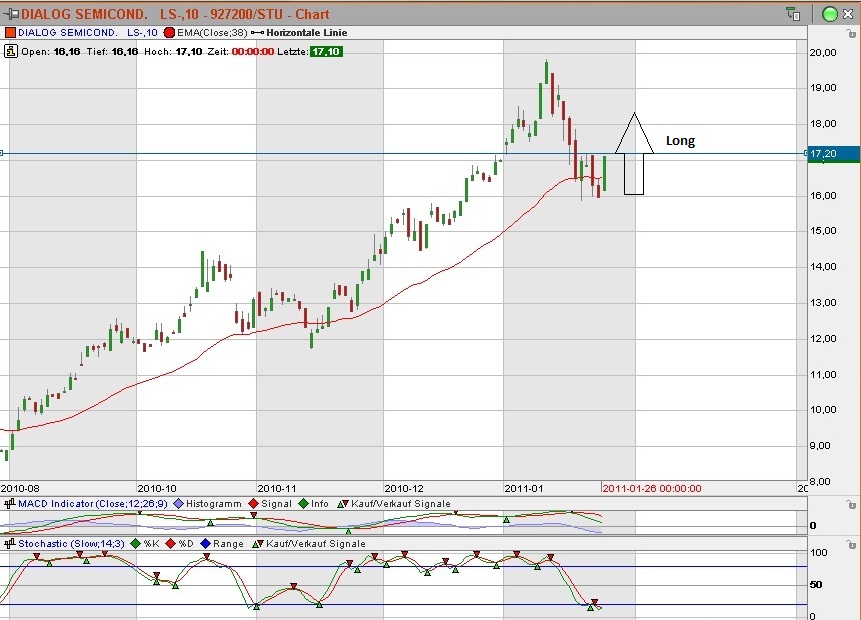
Task: Select the EMA(Close;38) legend label
Action: pyautogui.click(x=212, y=32)
